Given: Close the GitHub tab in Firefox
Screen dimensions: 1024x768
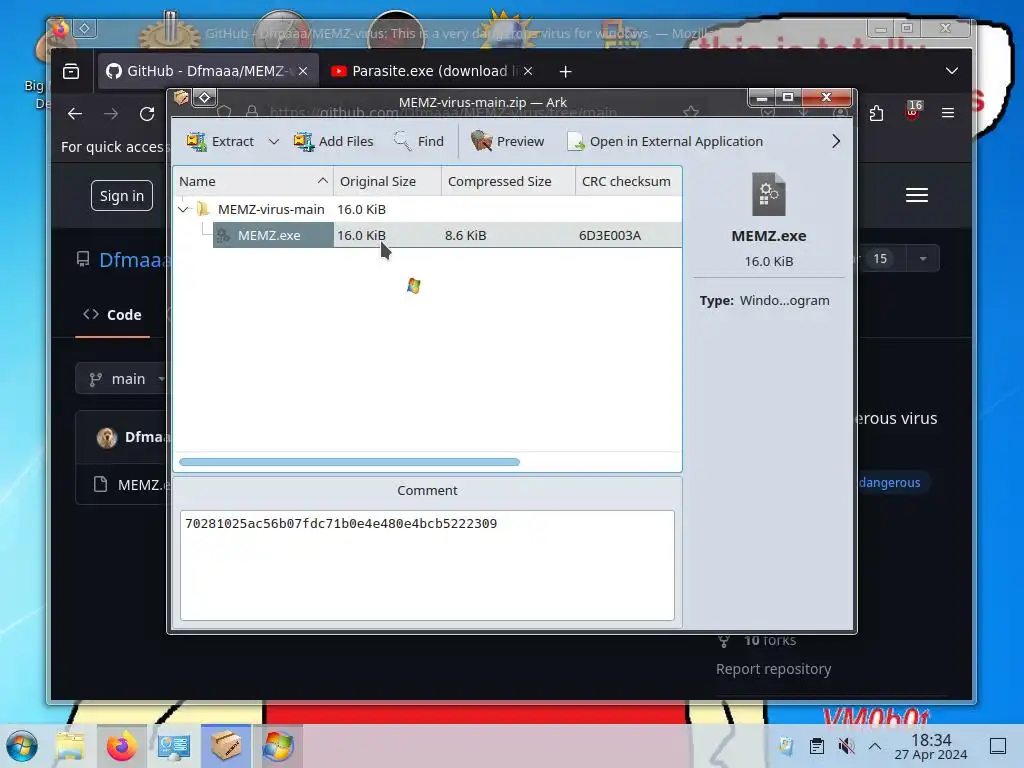Looking at the screenshot, I should pos(303,71).
